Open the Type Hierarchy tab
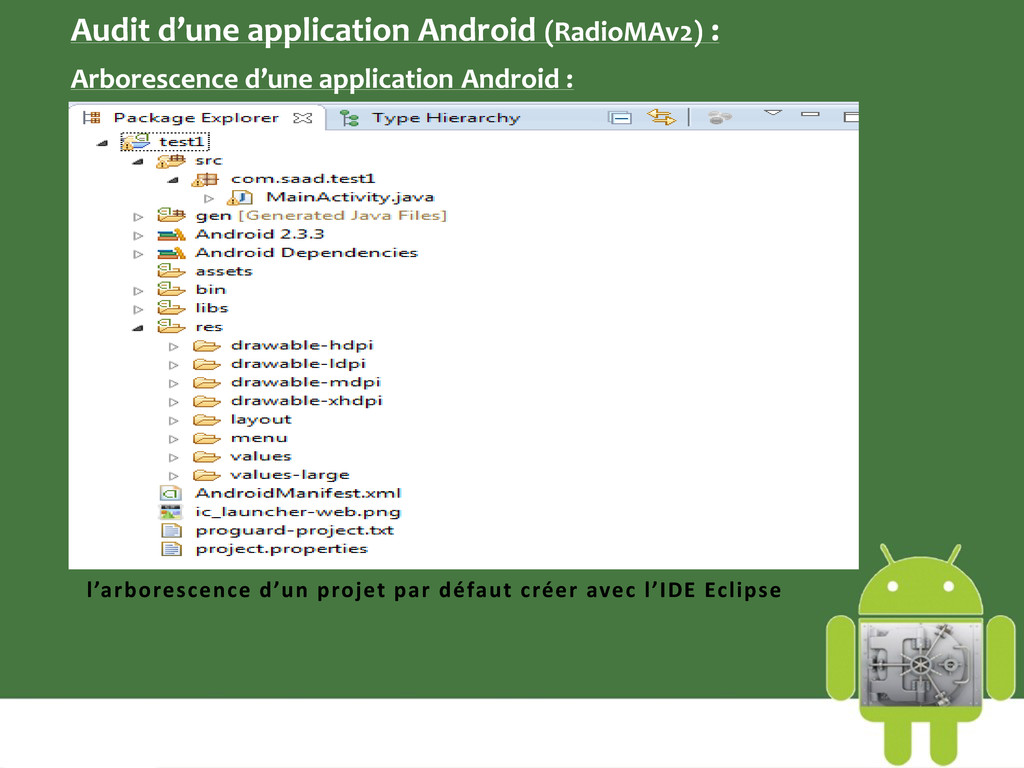The image size is (1024, 768). click(446, 118)
